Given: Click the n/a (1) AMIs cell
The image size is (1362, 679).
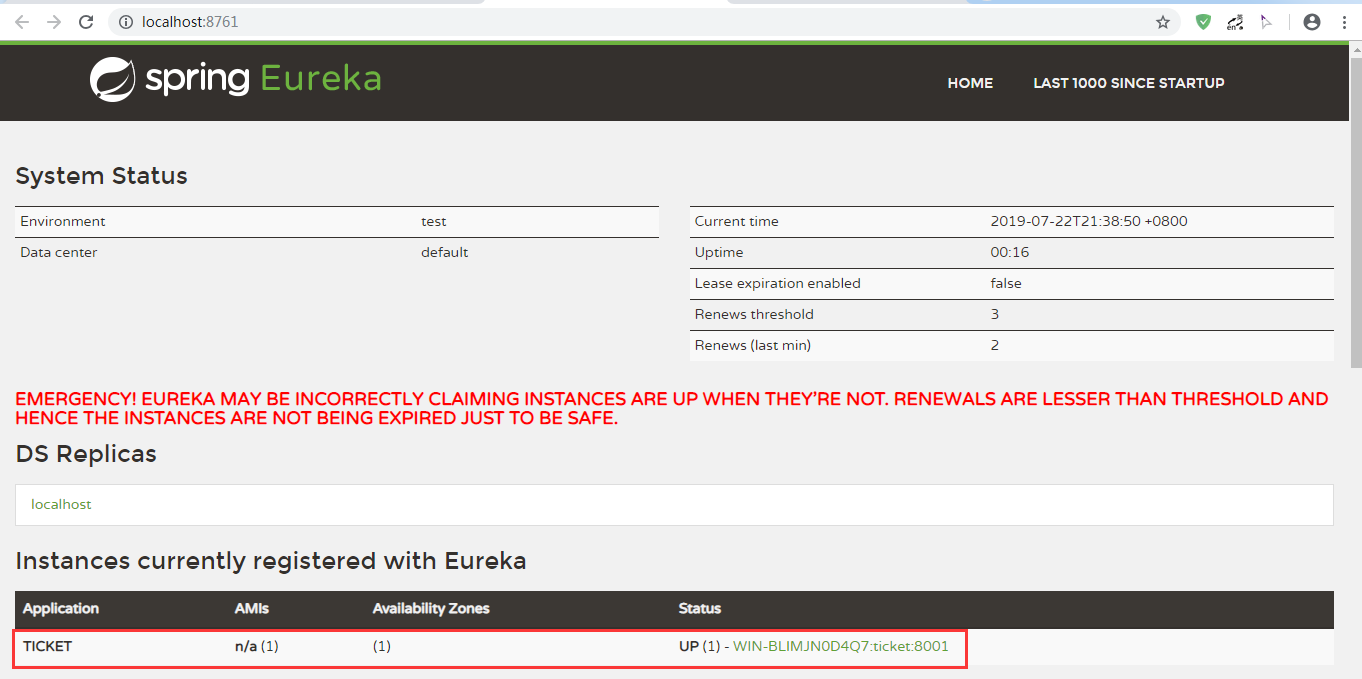Looking at the screenshot, I should click(x=257, y=646).
